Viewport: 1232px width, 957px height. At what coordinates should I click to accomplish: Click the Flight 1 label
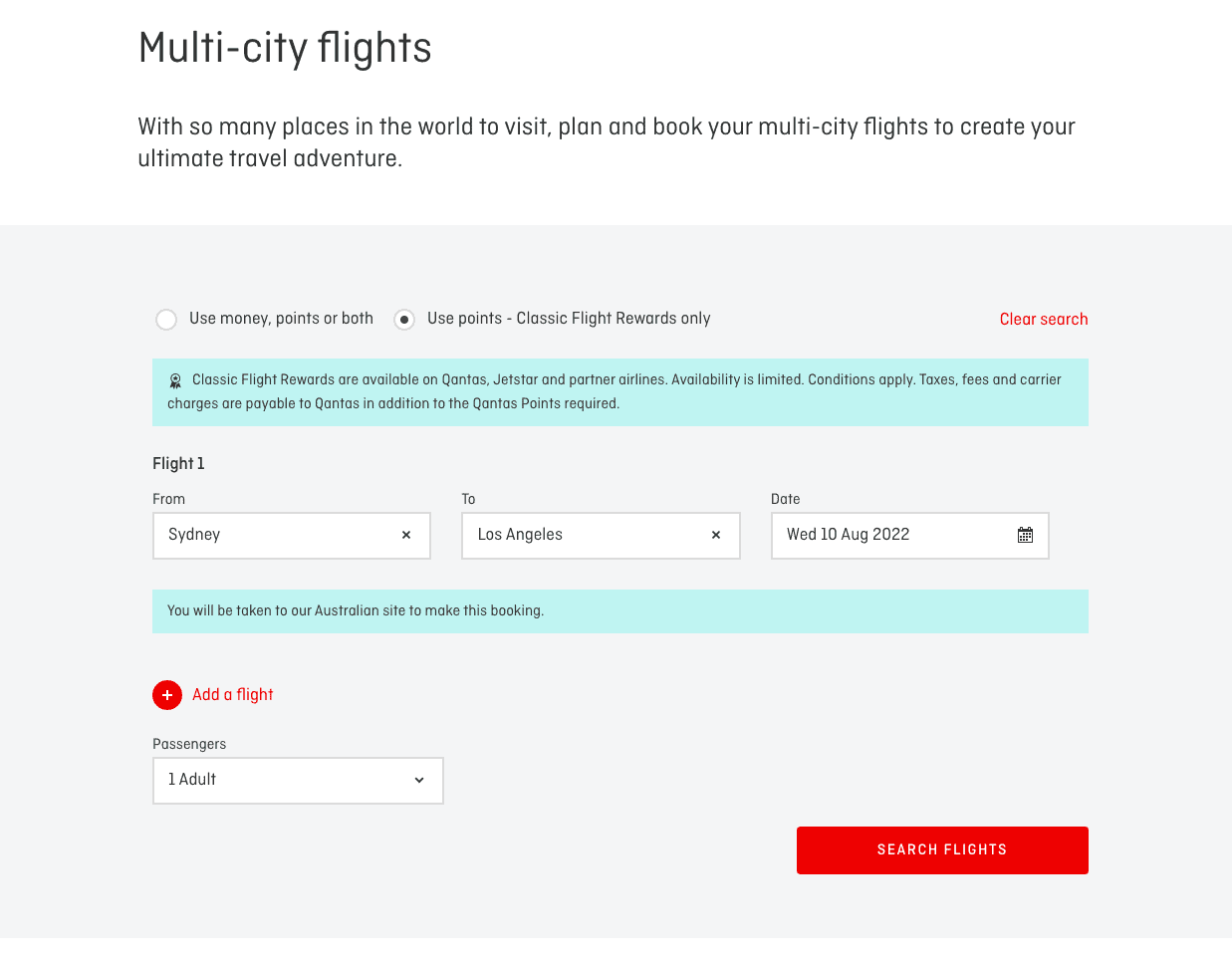[178, 464]
